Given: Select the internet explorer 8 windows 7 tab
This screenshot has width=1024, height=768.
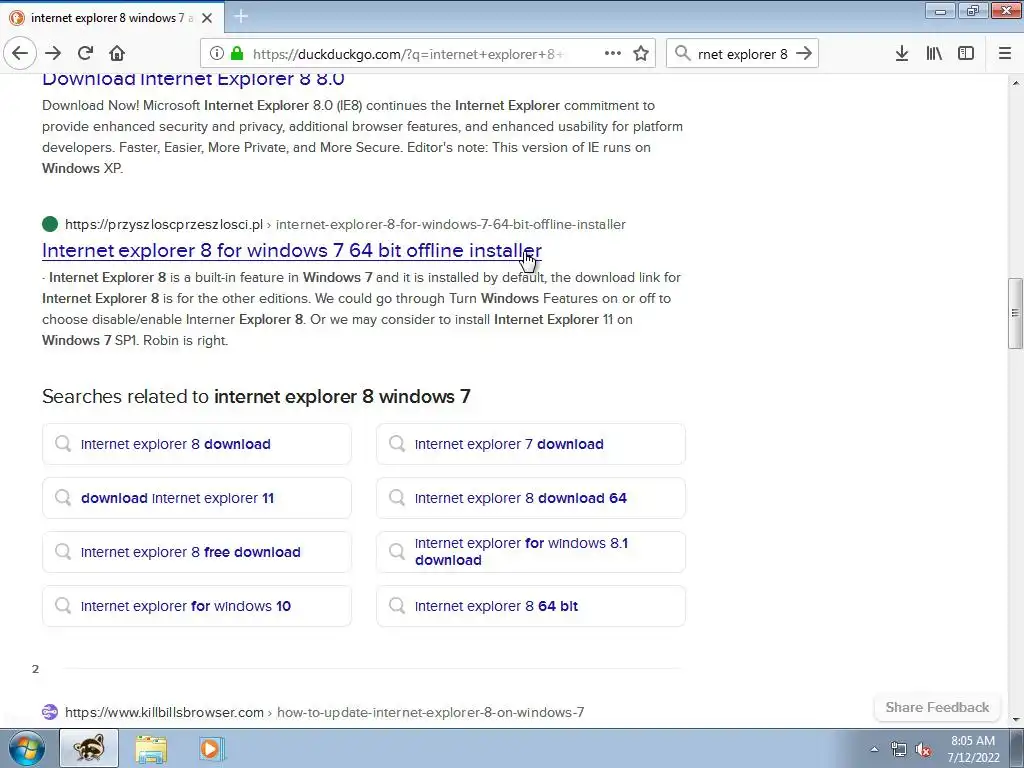Looking at the screenshot, I should point(112,18).
